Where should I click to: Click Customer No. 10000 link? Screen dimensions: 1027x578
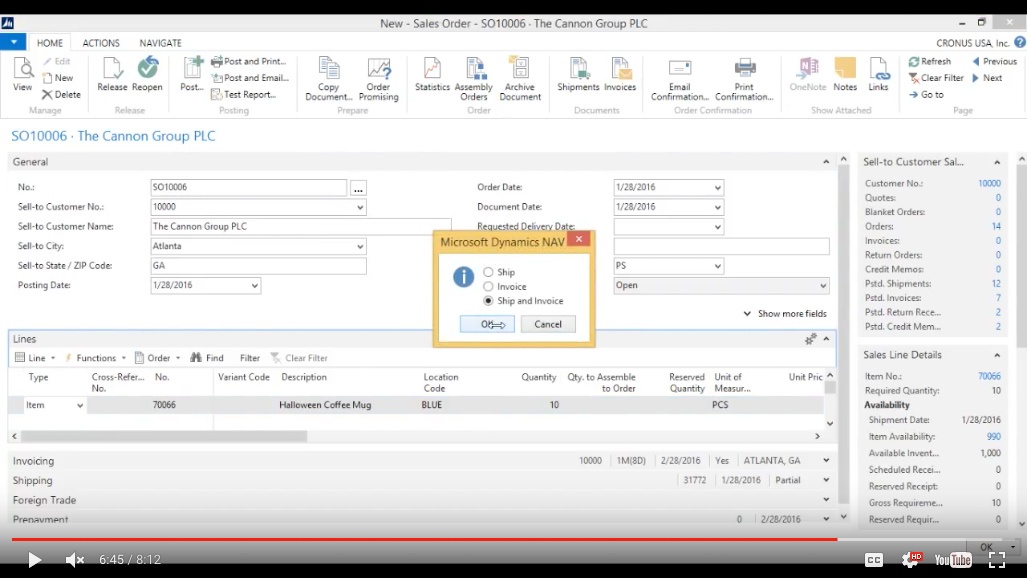989,183
